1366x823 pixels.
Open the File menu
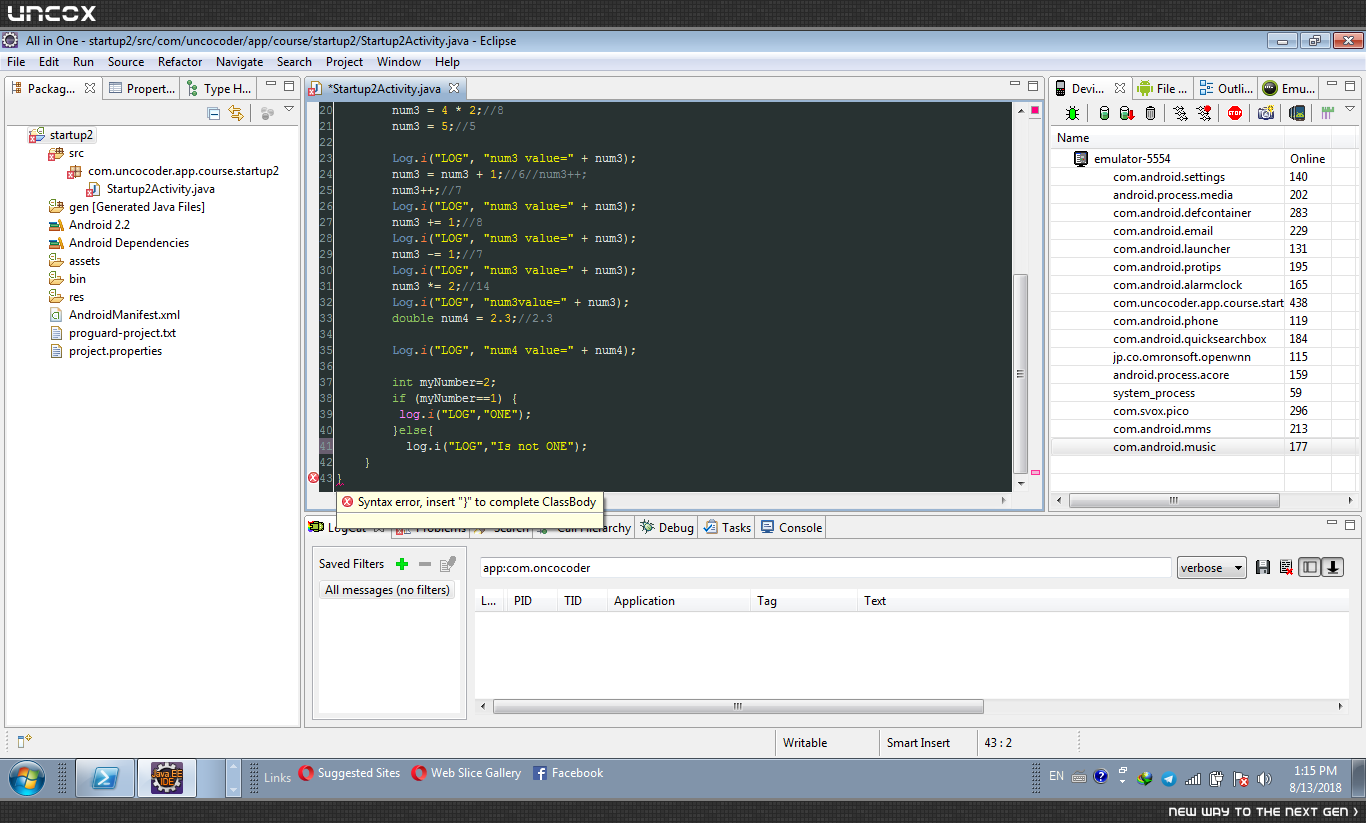pyautogui.click(x=16, y=62)
